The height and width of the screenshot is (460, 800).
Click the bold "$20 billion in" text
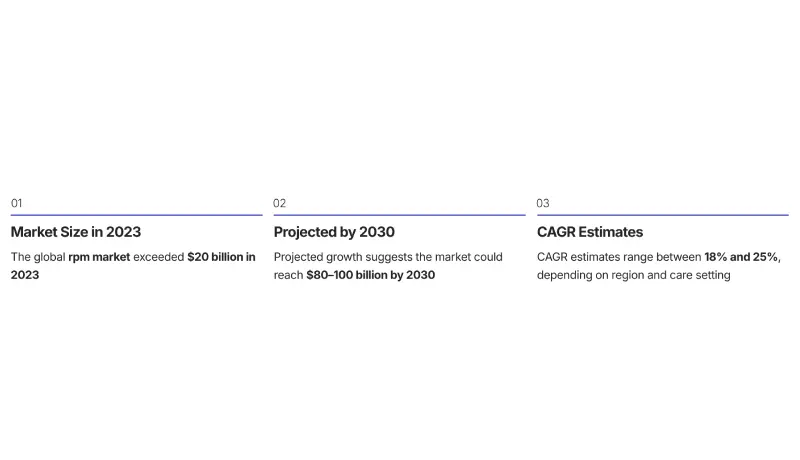click(221, 257)
